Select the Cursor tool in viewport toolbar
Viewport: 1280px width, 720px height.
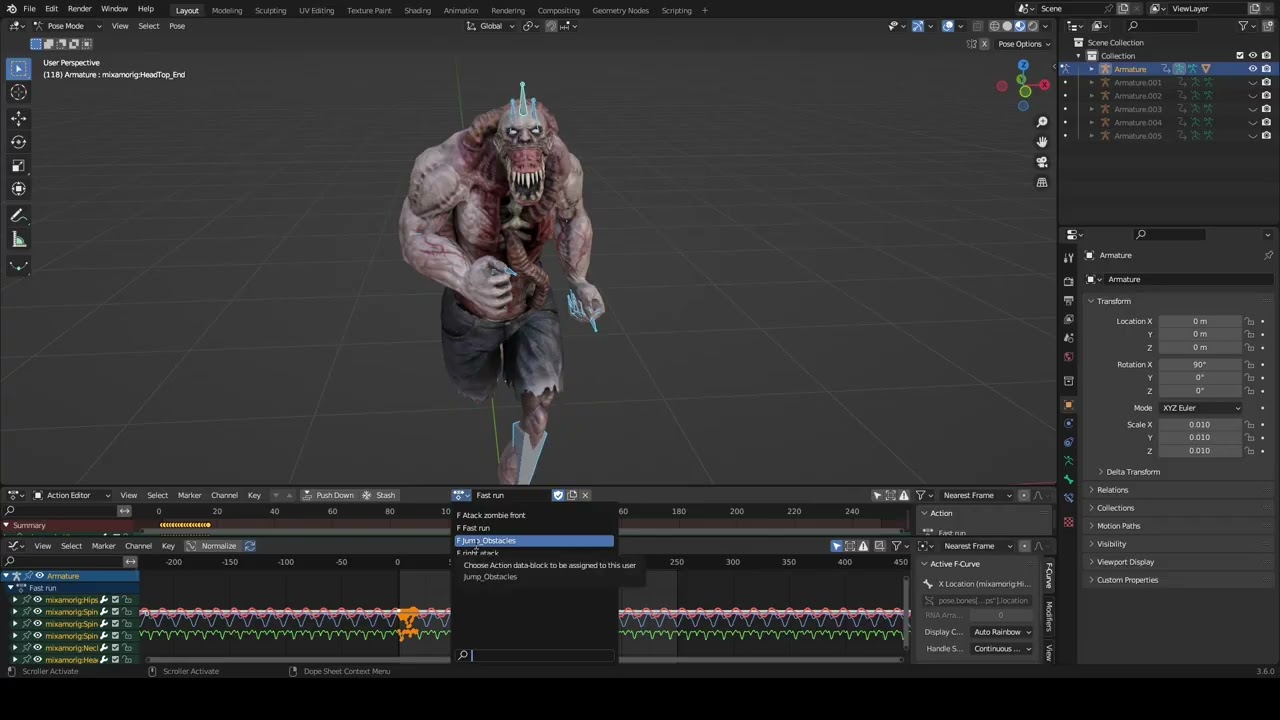pos(18,92)
